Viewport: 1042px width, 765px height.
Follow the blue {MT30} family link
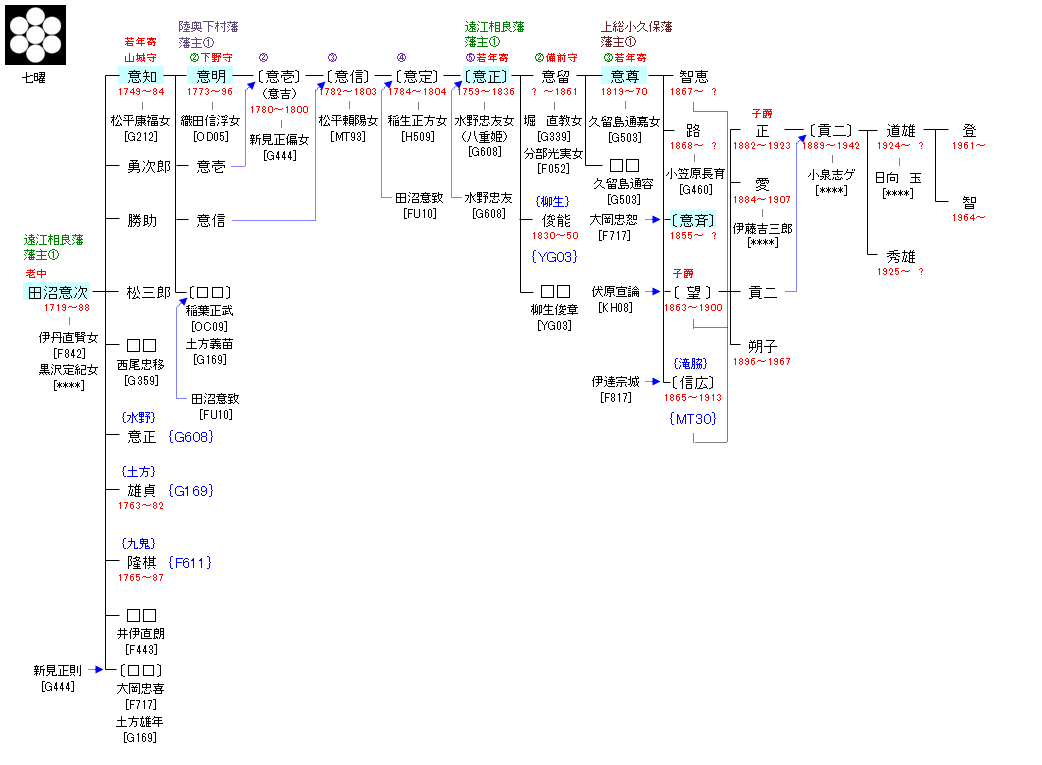coord(692,419)
